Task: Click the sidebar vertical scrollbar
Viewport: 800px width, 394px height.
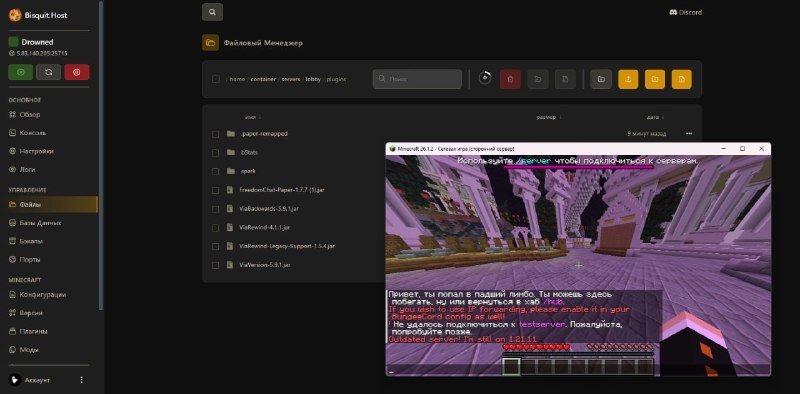Action: pos(101,156)
